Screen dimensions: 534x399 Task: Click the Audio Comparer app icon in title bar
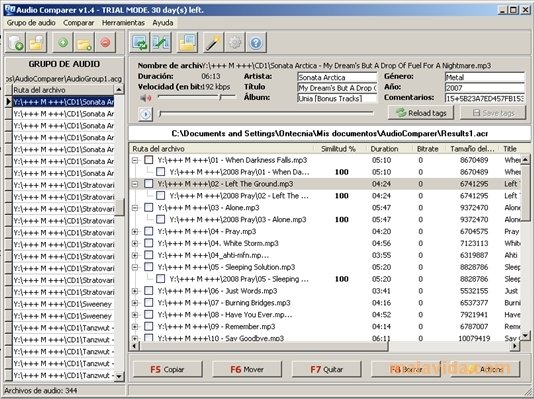pyautogui.click(x=10, y=10)
